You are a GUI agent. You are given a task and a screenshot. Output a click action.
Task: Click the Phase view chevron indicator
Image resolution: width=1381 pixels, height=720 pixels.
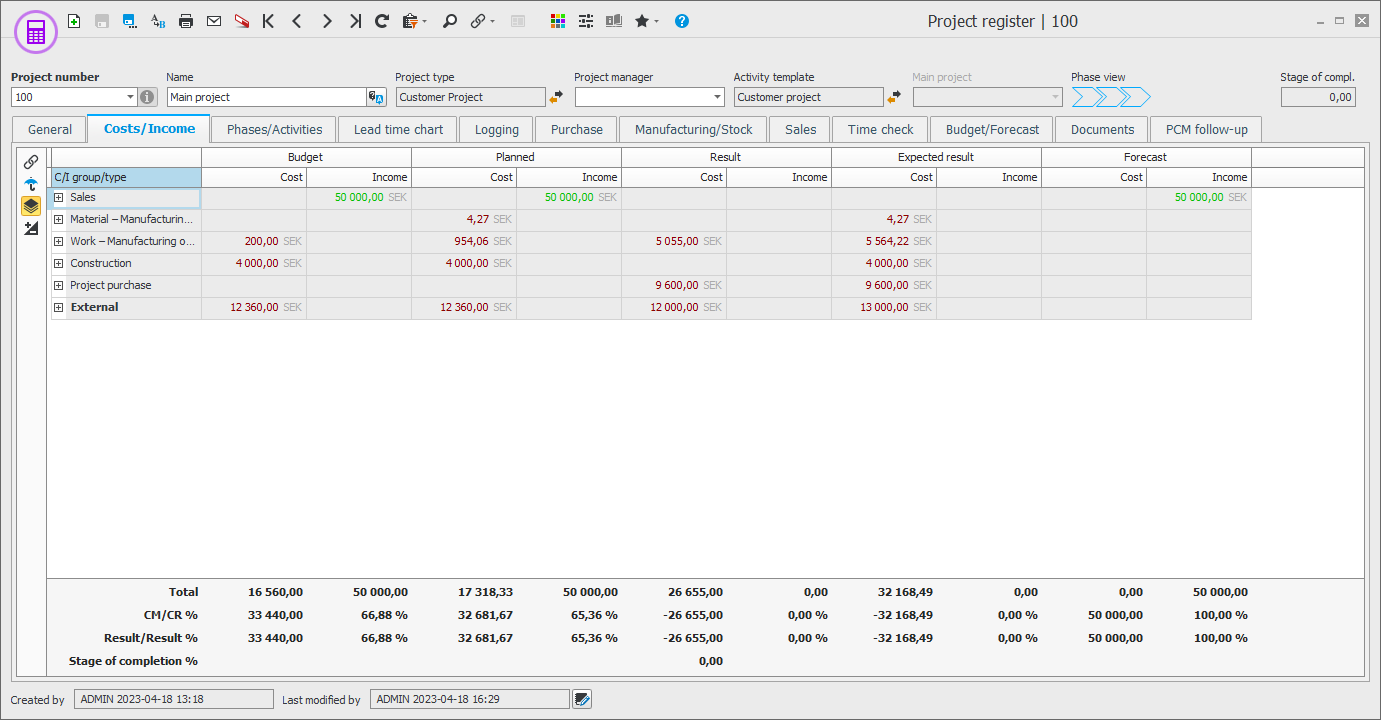click(1112, 97)
